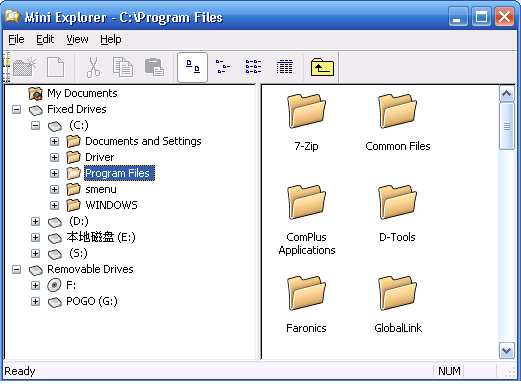Select My Documents in the tree
521x384 pixels.
82,93
